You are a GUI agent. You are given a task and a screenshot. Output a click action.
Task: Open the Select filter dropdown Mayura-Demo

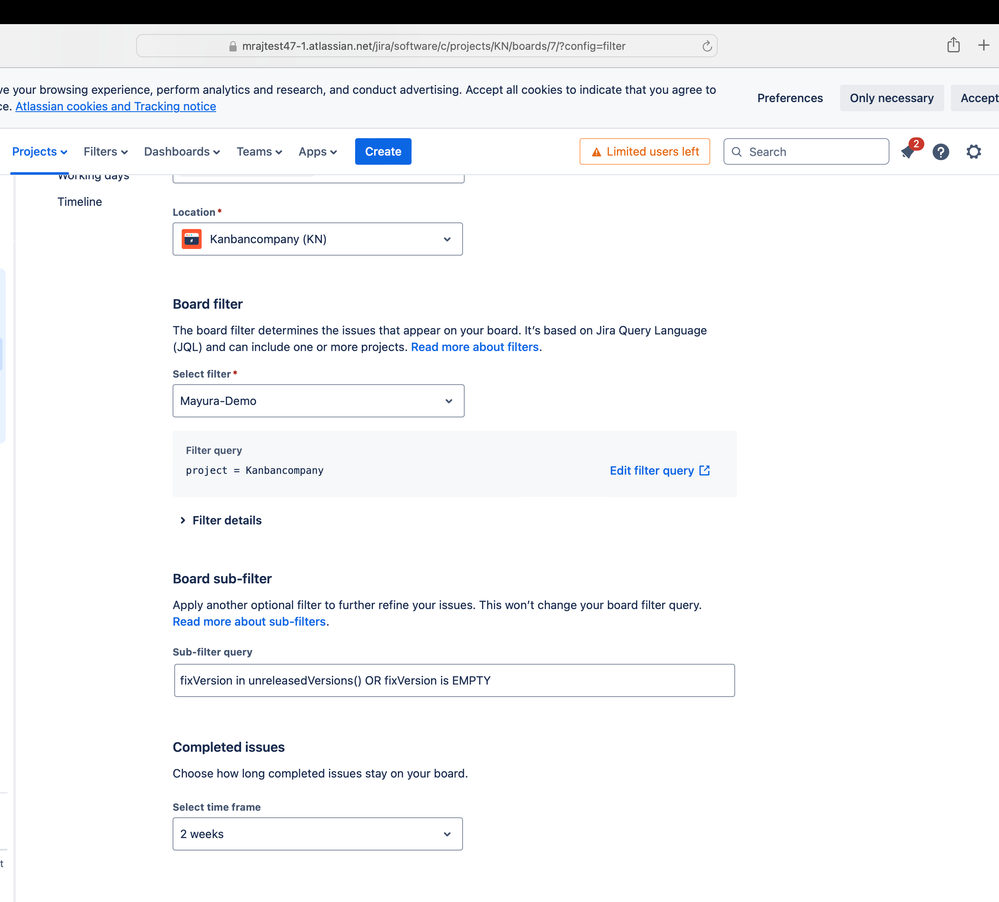tap(318, 401)
